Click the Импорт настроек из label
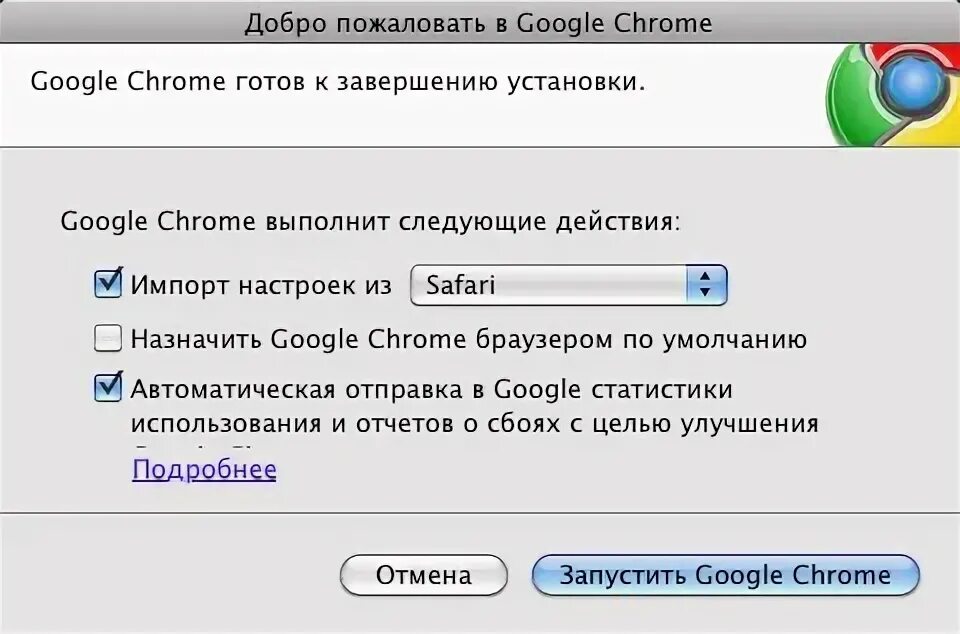 point(261,285)
